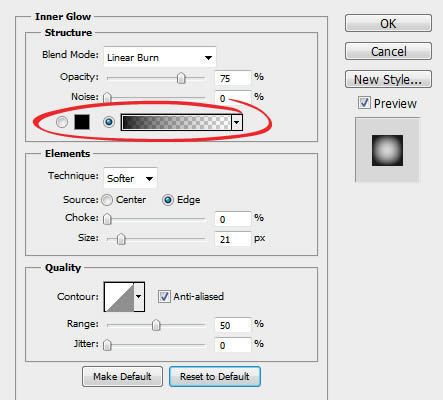Click Make Default button

[122, 377]
